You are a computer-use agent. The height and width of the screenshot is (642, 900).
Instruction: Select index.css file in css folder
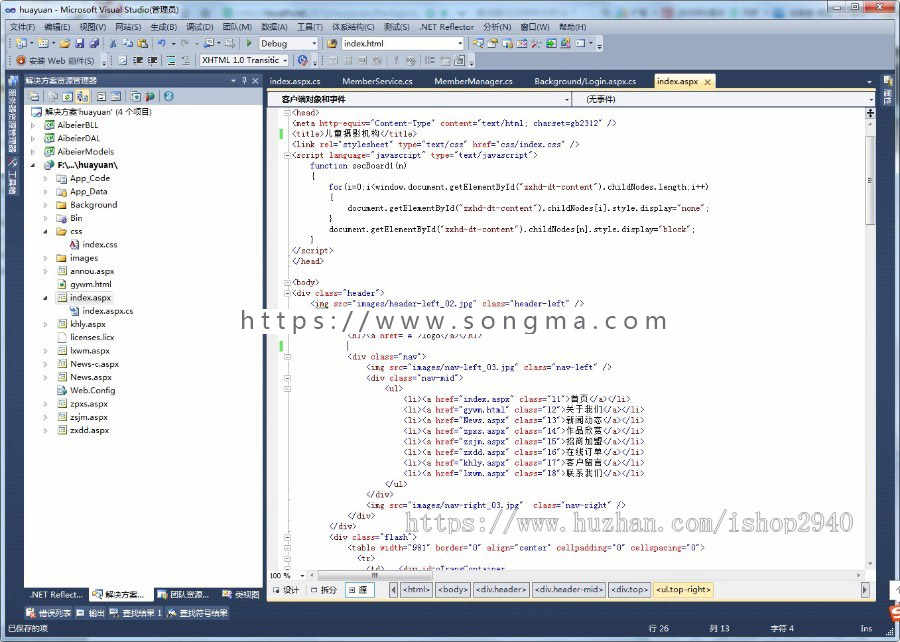[99, 245]
